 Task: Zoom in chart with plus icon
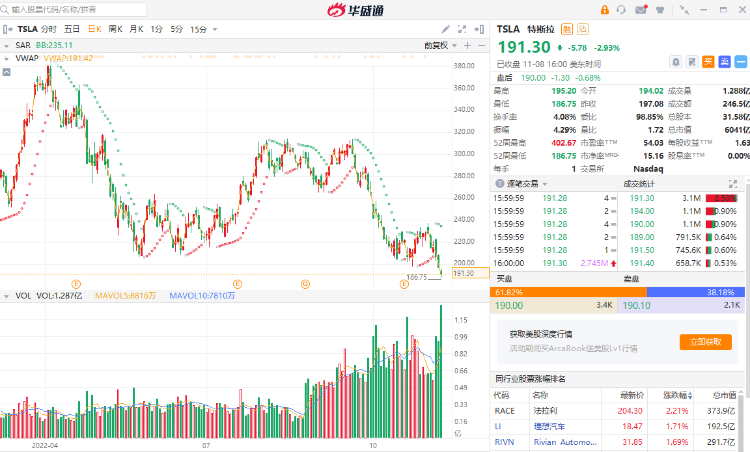(x=467, y=45)
